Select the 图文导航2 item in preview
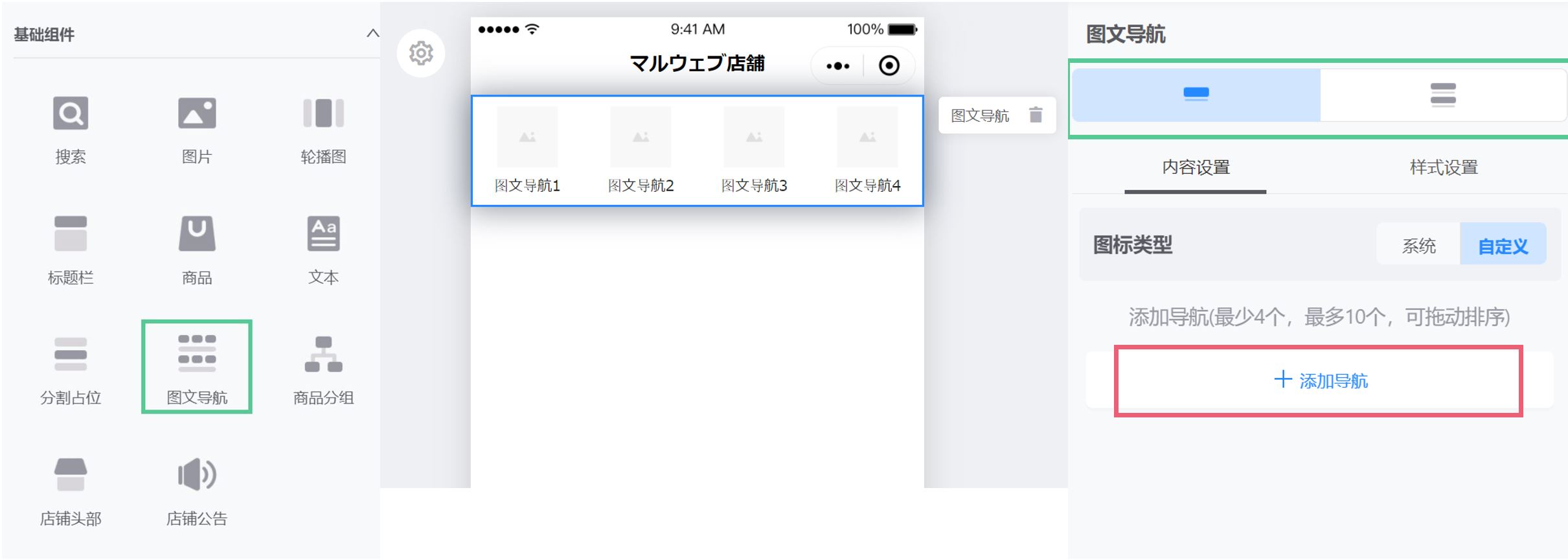Viewport: 1568px width, 560px height. click(641, 152)
